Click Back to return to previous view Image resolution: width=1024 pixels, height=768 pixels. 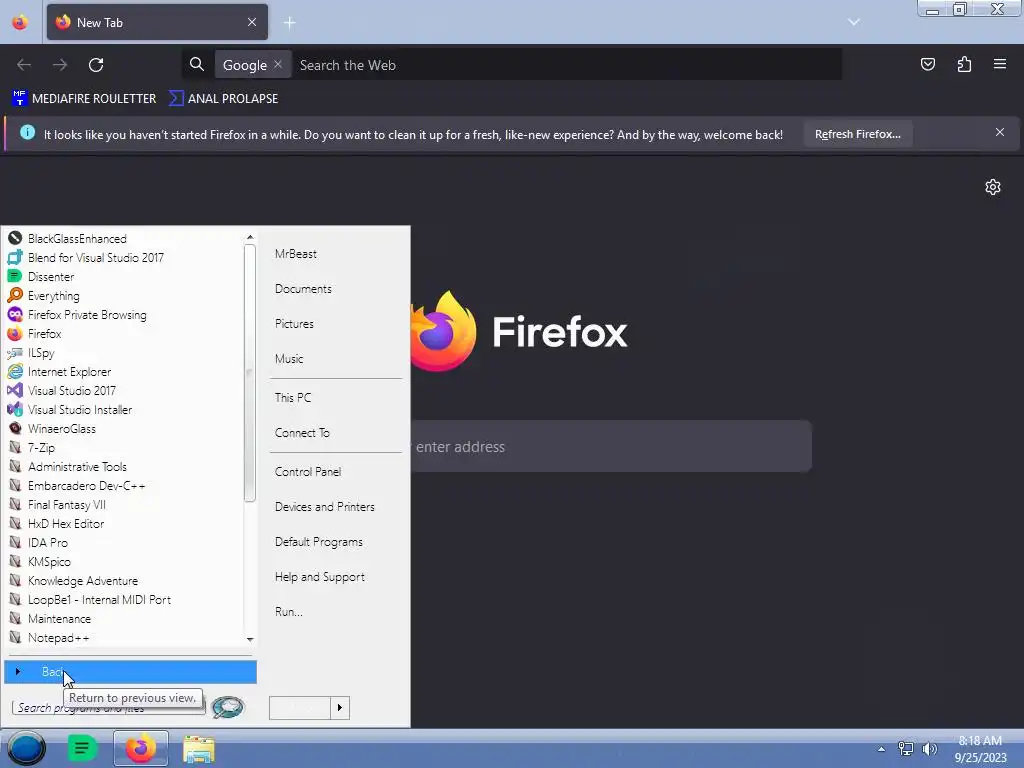coord(130,671)
